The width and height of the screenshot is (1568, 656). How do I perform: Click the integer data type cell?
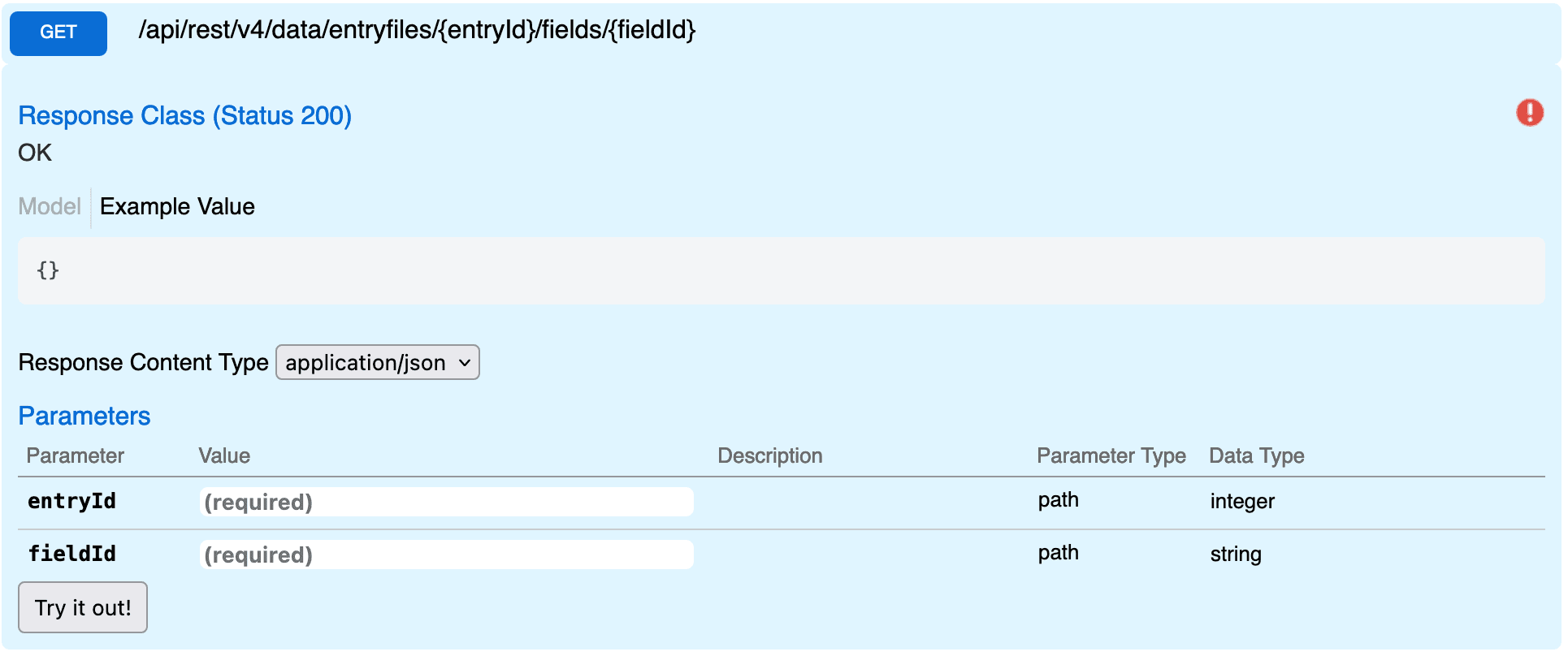[x=1242, y=502]
